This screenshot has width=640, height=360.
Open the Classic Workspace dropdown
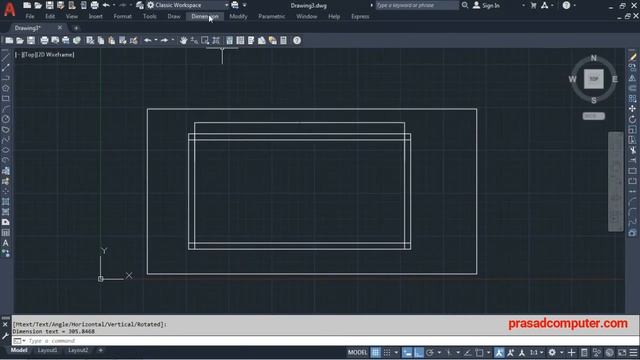[188, 5]
